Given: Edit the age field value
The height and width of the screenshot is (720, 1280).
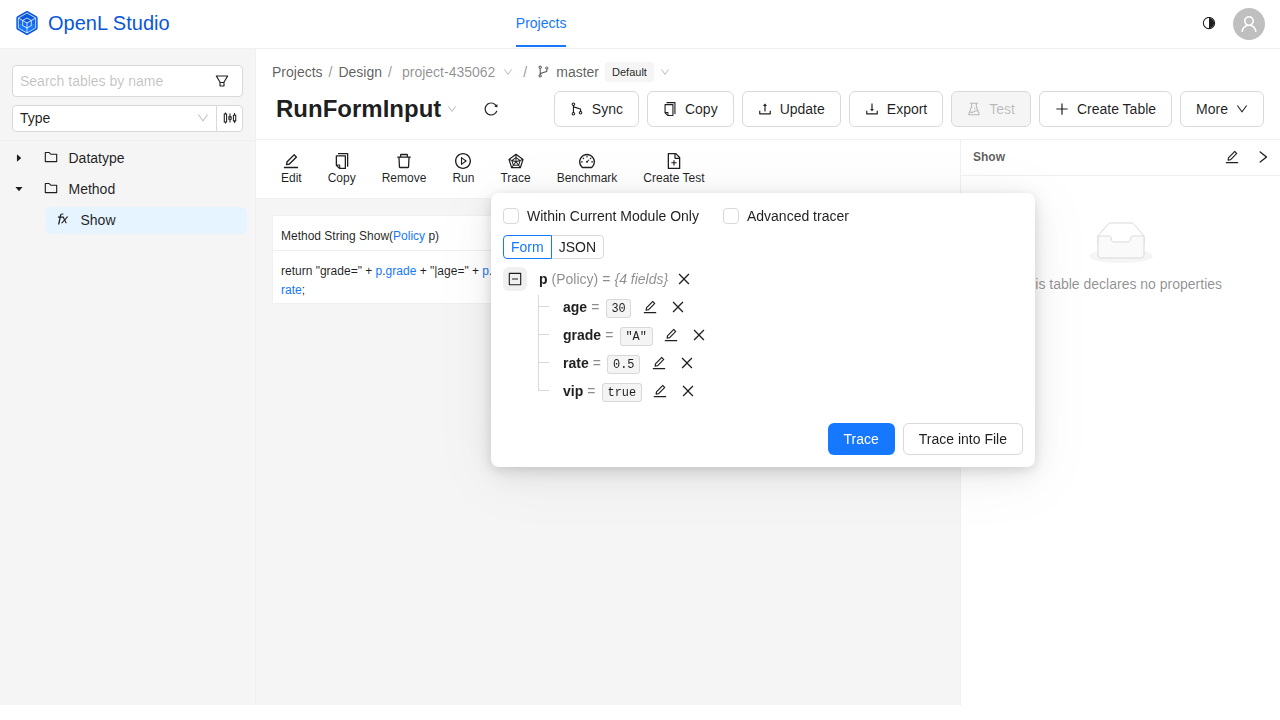Looking at the screenshot, I should [650, 307].
